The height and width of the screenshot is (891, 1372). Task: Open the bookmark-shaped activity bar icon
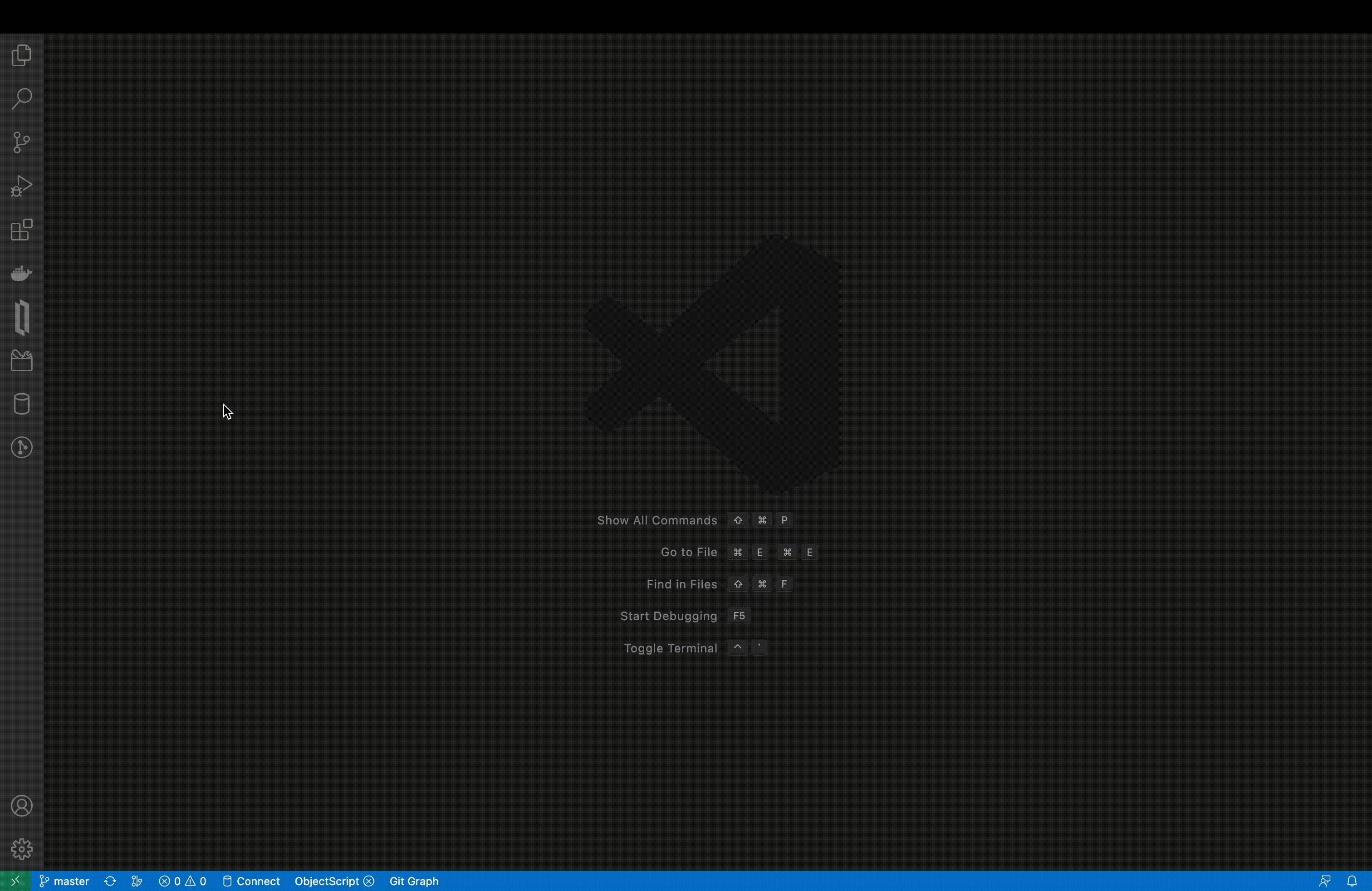pos(21,317)
